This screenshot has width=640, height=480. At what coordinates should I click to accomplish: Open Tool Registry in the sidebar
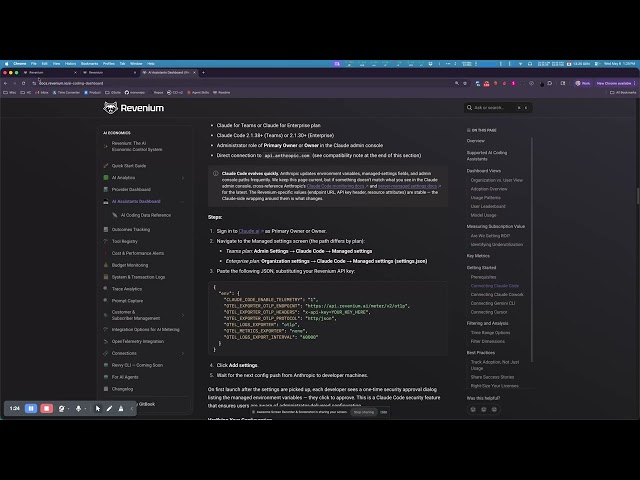[x=124, y=241]
